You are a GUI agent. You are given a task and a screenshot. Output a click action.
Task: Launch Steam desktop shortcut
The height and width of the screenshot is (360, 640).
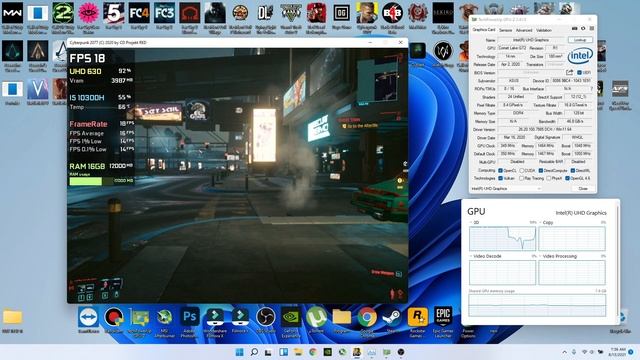coord(392,318)
